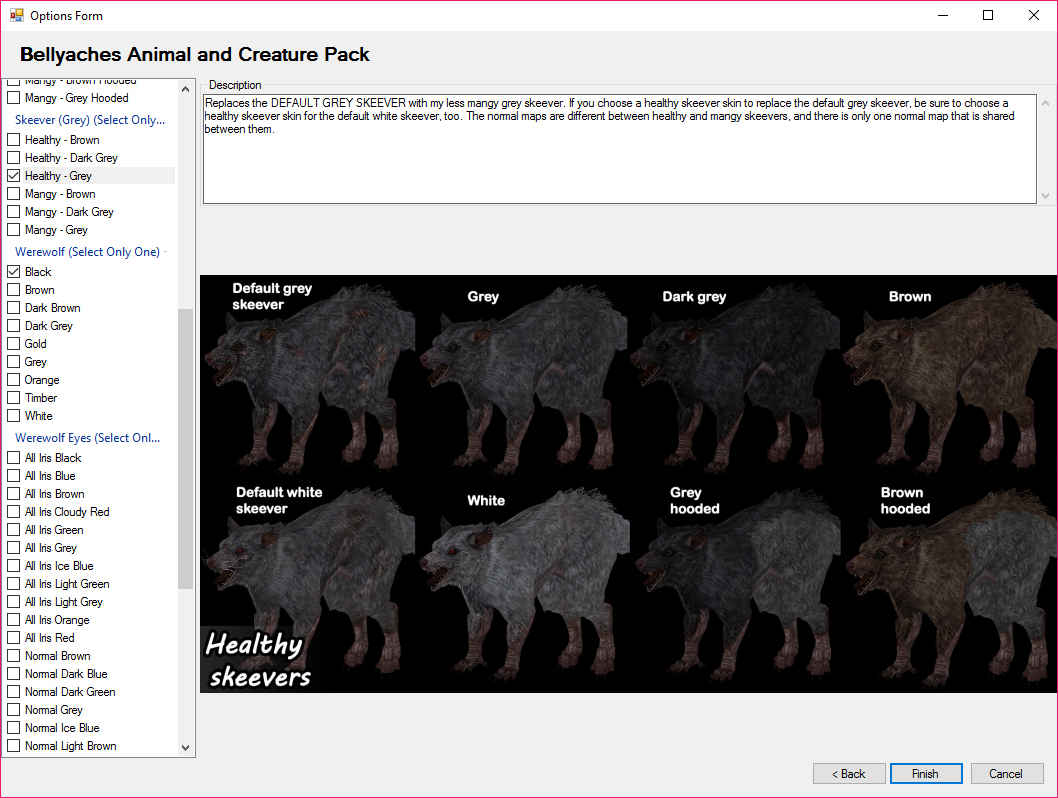Image resolution: width=1058 pixels, height=798 pixels.
Task: Select the Mangy - Grey skeever checkbox
Action: 13,230
